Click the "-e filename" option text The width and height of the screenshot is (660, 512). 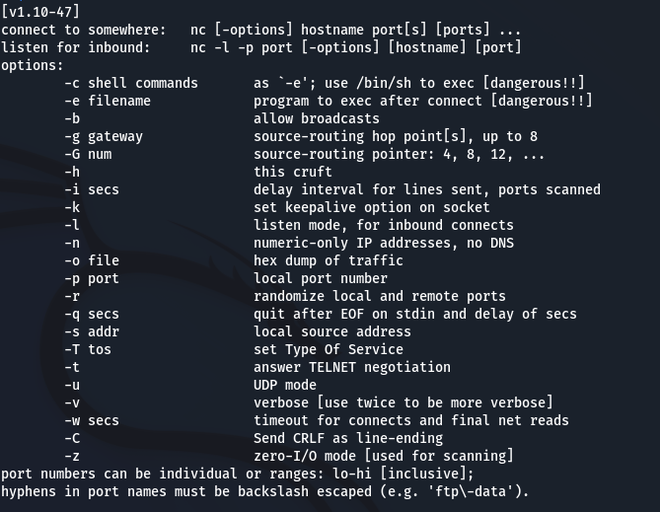click(x=107, y=101)
